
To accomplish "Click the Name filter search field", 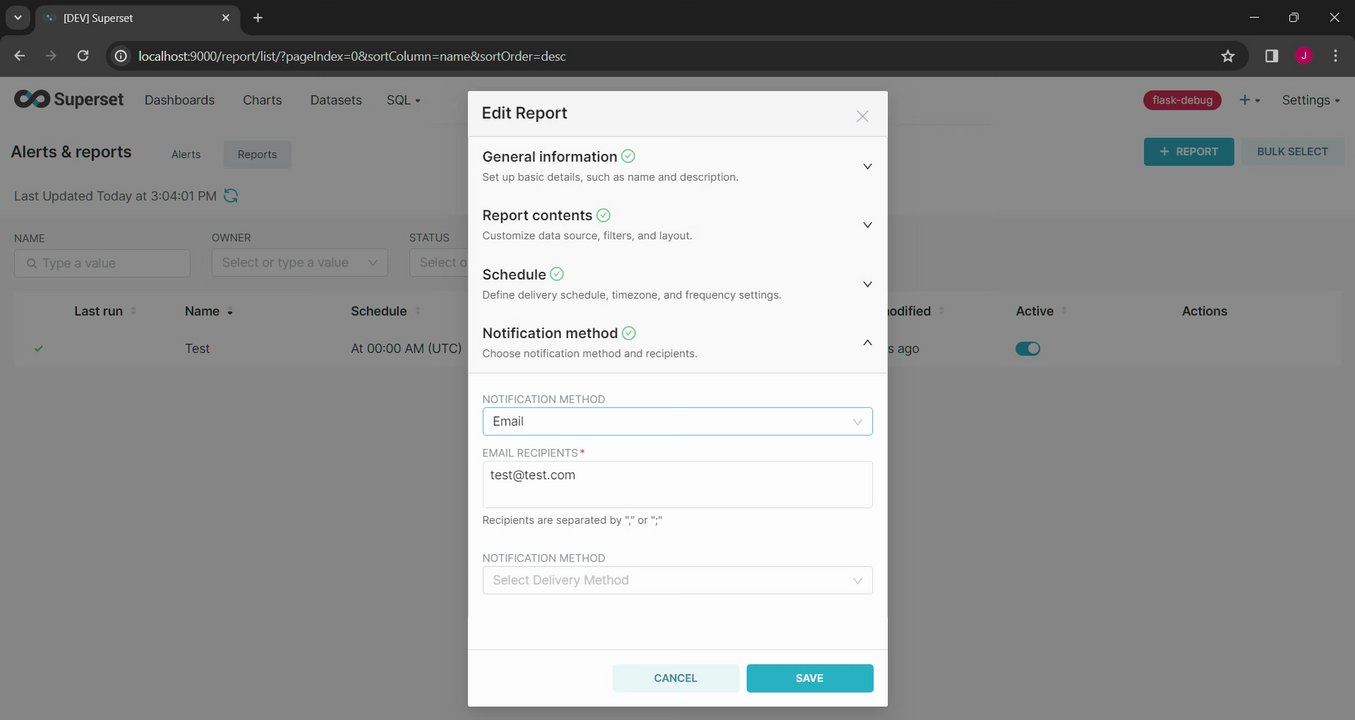I will 102,263.
